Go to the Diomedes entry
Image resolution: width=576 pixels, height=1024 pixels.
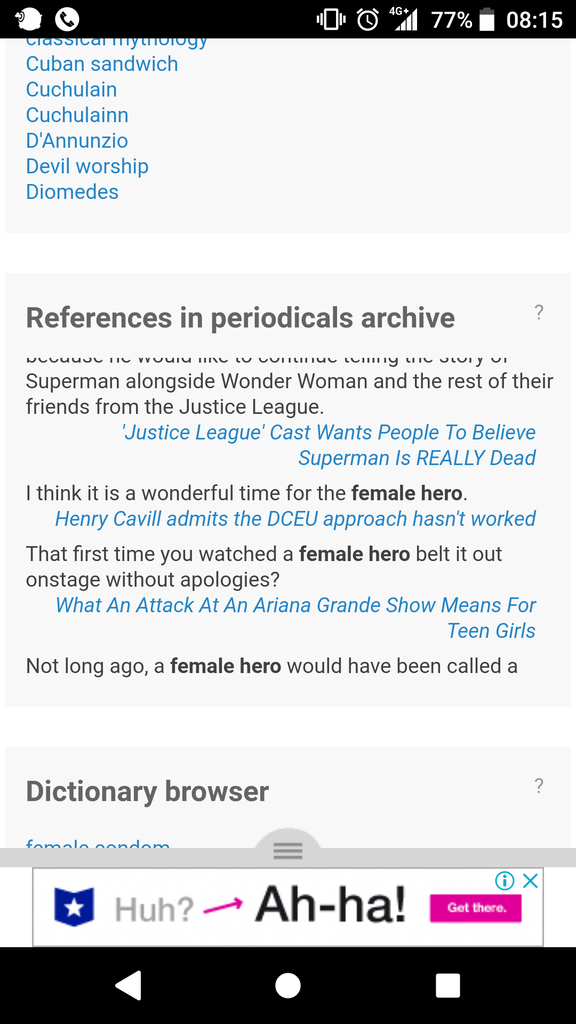72,191
